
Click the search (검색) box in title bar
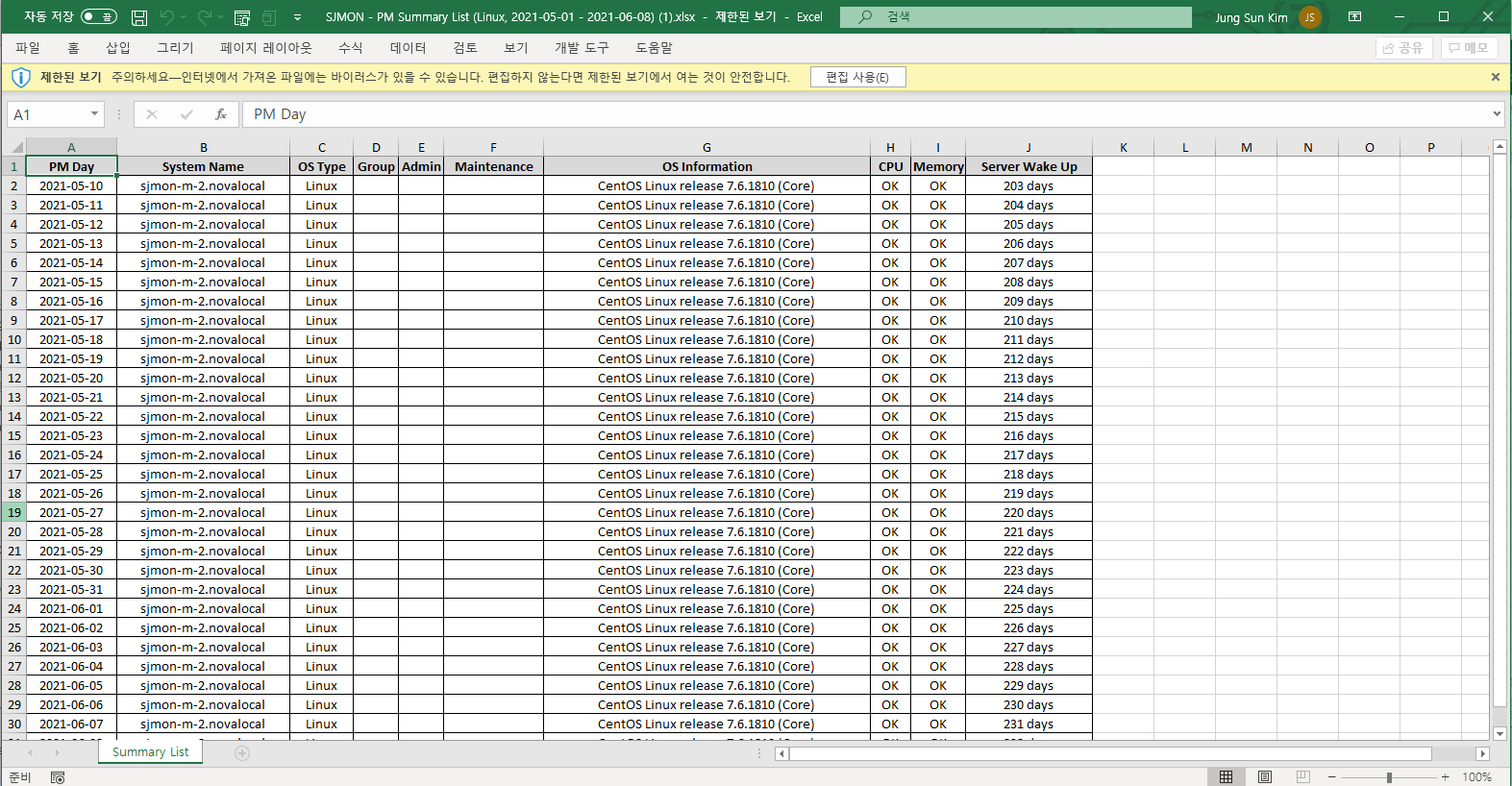pos(1015,16)
